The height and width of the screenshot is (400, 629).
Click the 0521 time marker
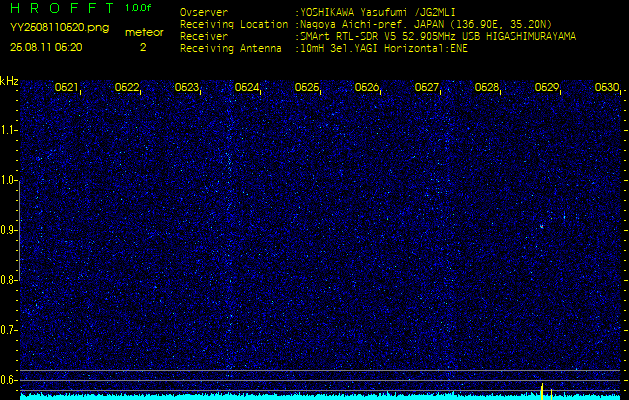pos(67,87)
